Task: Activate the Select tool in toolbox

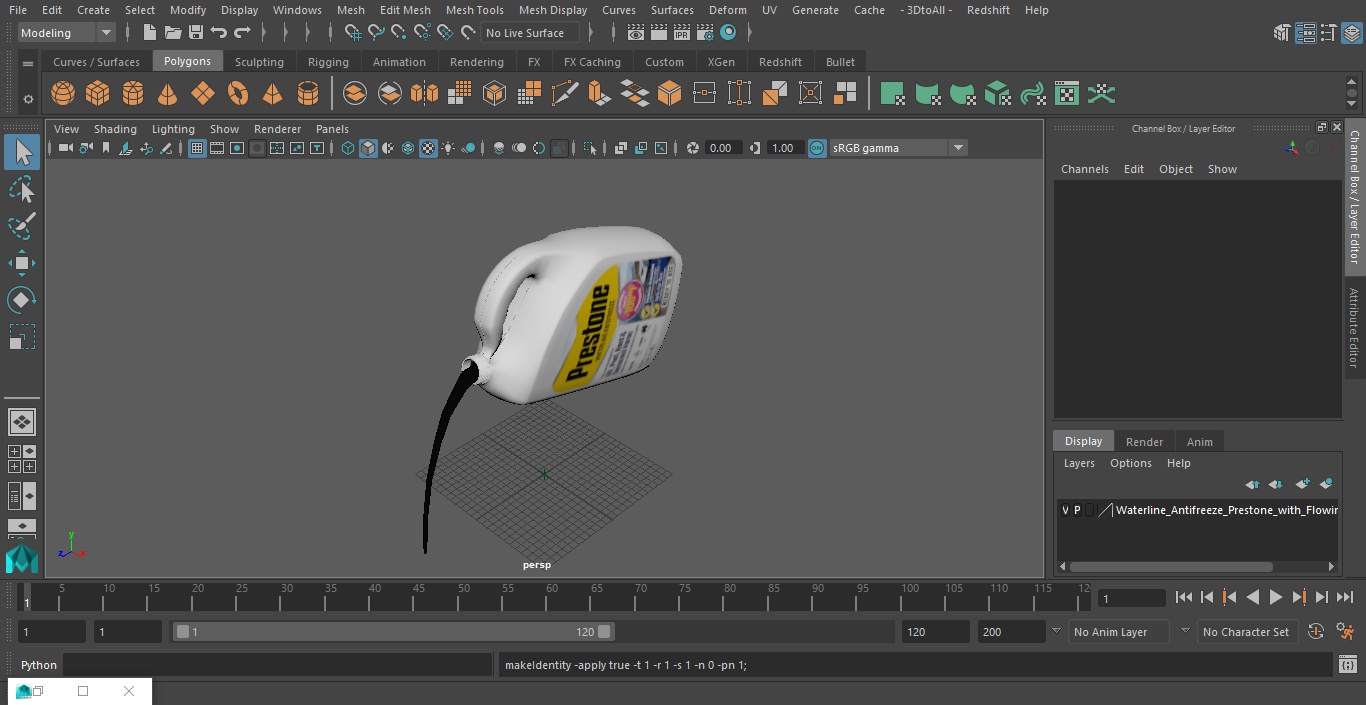Action: [22, 152]
